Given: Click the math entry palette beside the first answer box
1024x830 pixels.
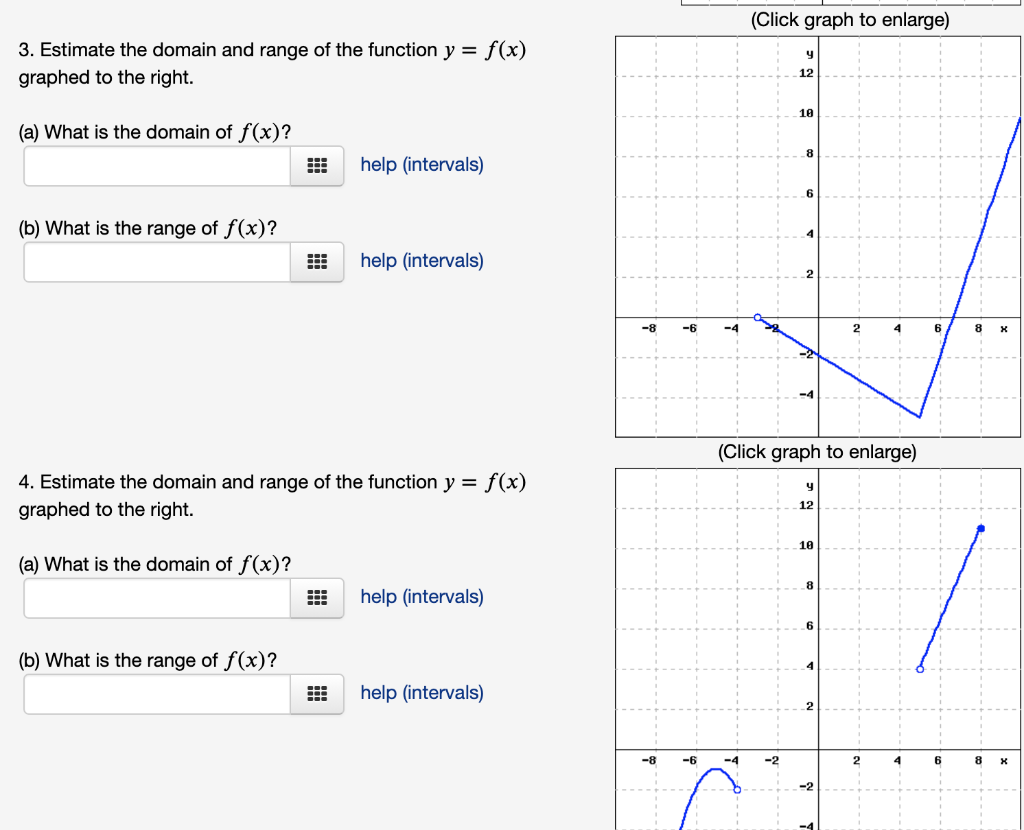Looking at the screenshot, I should coord(317,166).
